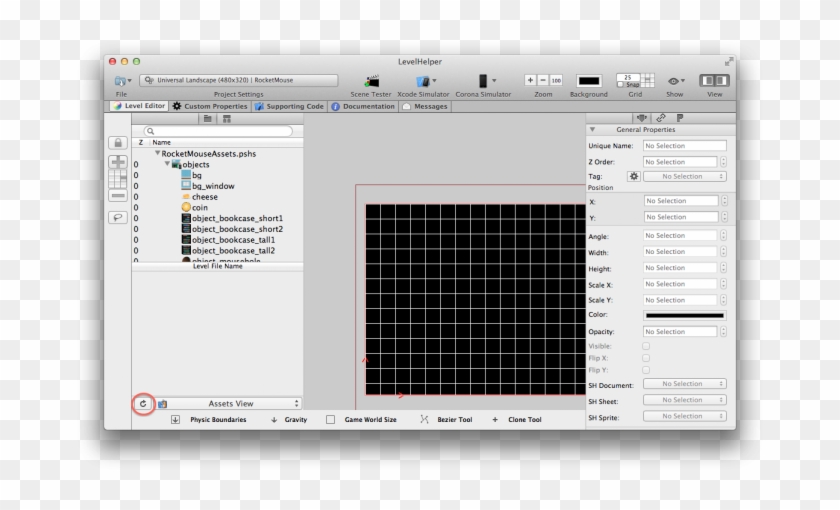This screenshot has height=510, width=840.
Task: Click the refresh assets button
Action: point(143,404)
